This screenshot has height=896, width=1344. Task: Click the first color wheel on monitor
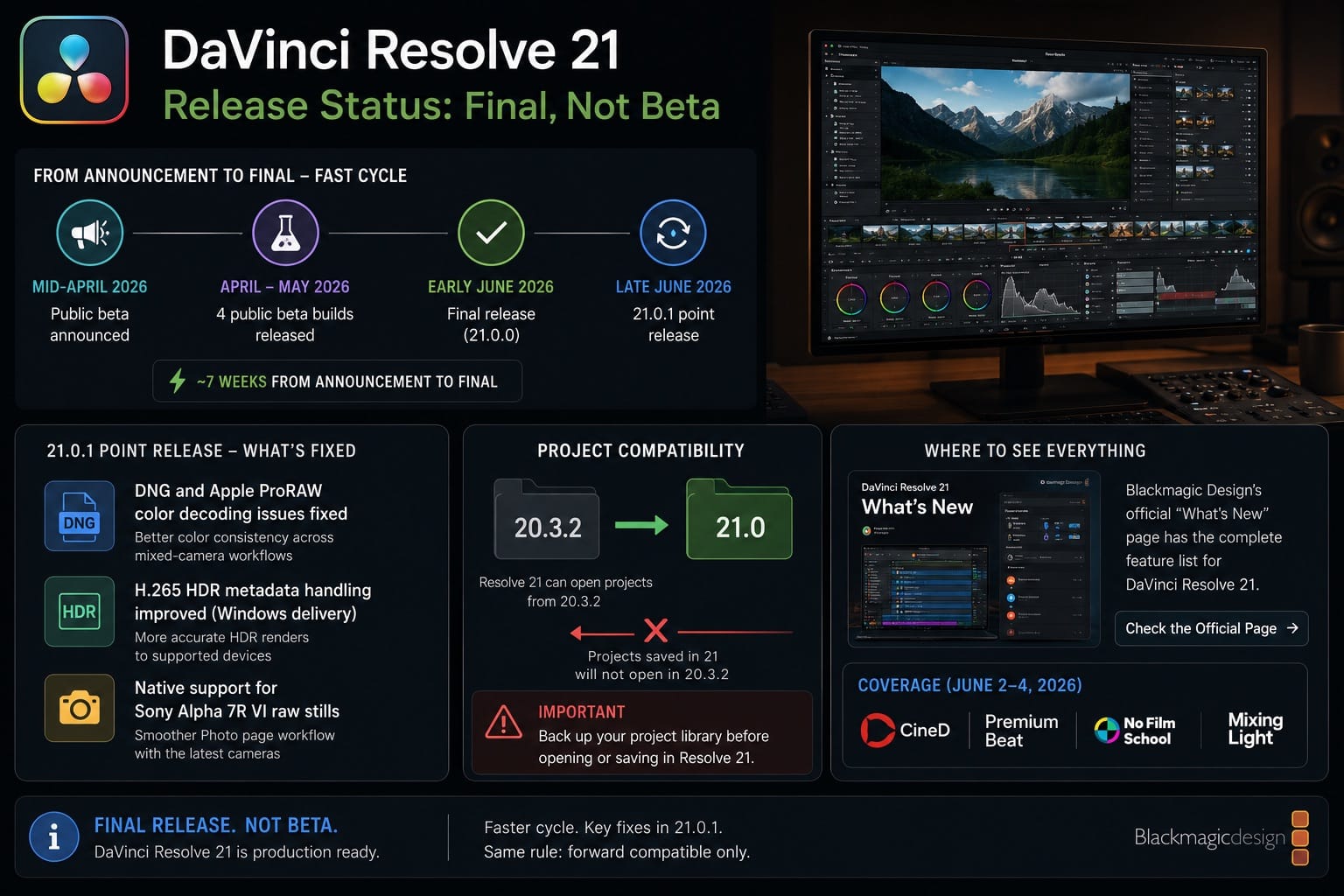click(850, 298)
